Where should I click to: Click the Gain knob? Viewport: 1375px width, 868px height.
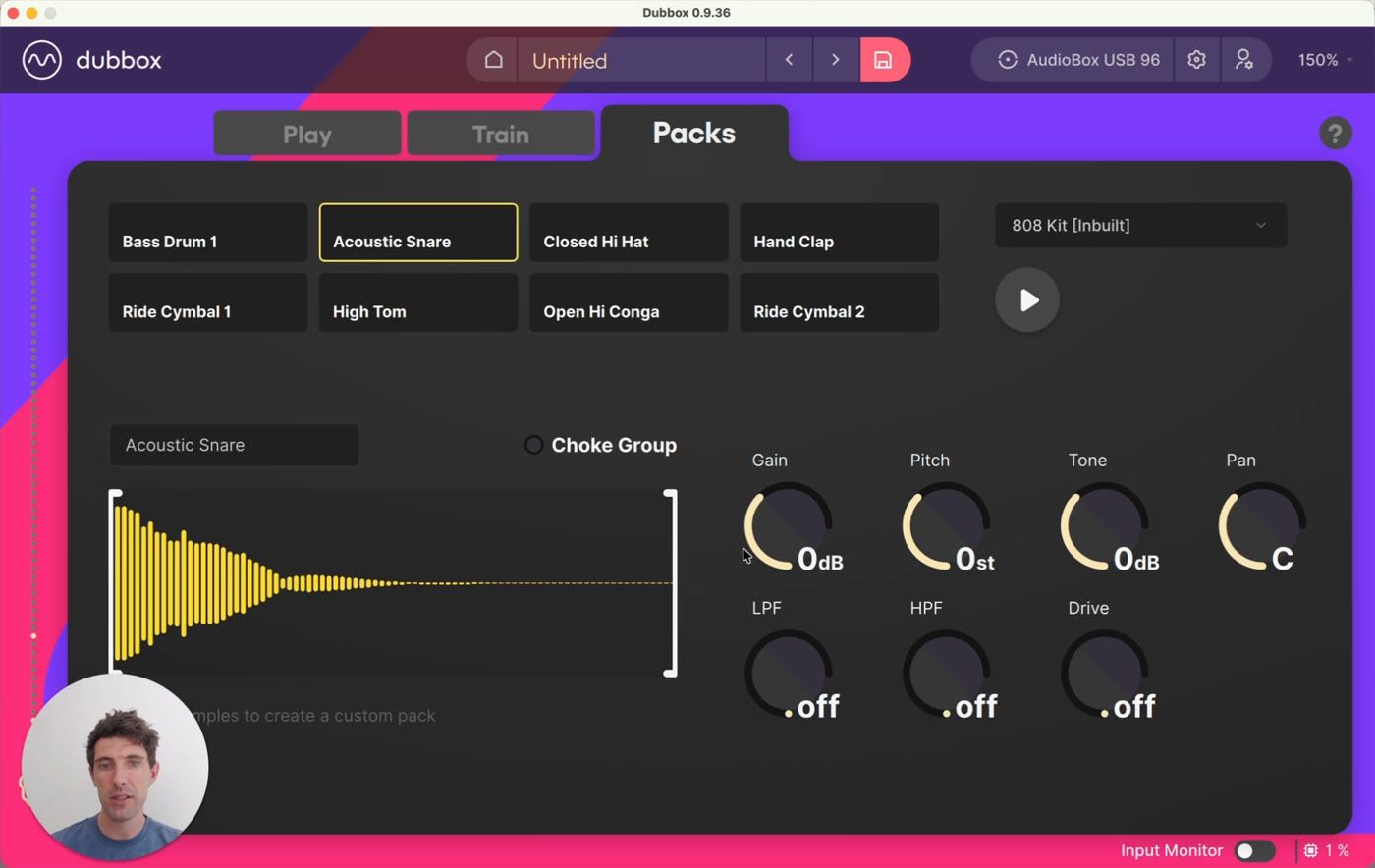coord(789,526)
